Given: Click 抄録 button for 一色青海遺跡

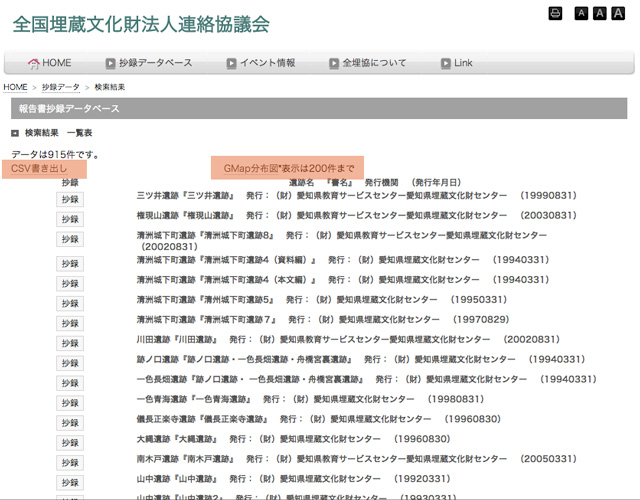Looking at the screenshot, I should pos(70,403).
